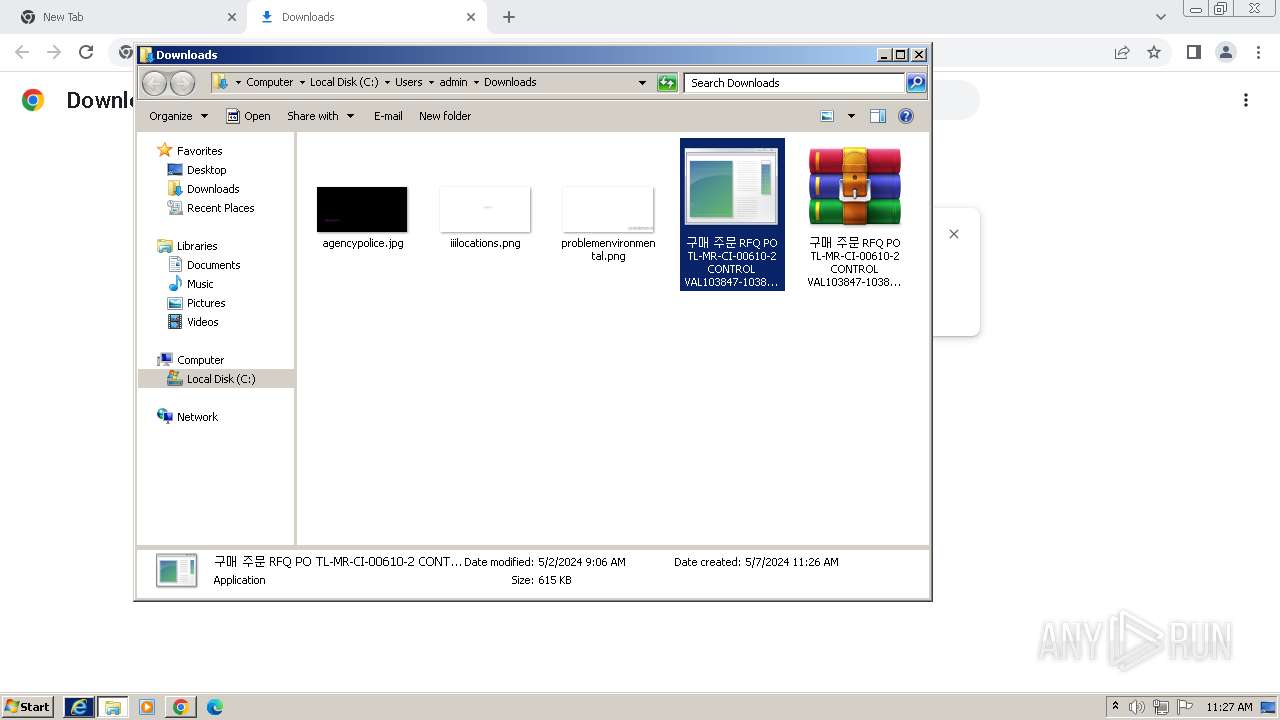Open Windows Media Player taskbar icon
Screen dimensions: 1280x720
pos(147,707)
